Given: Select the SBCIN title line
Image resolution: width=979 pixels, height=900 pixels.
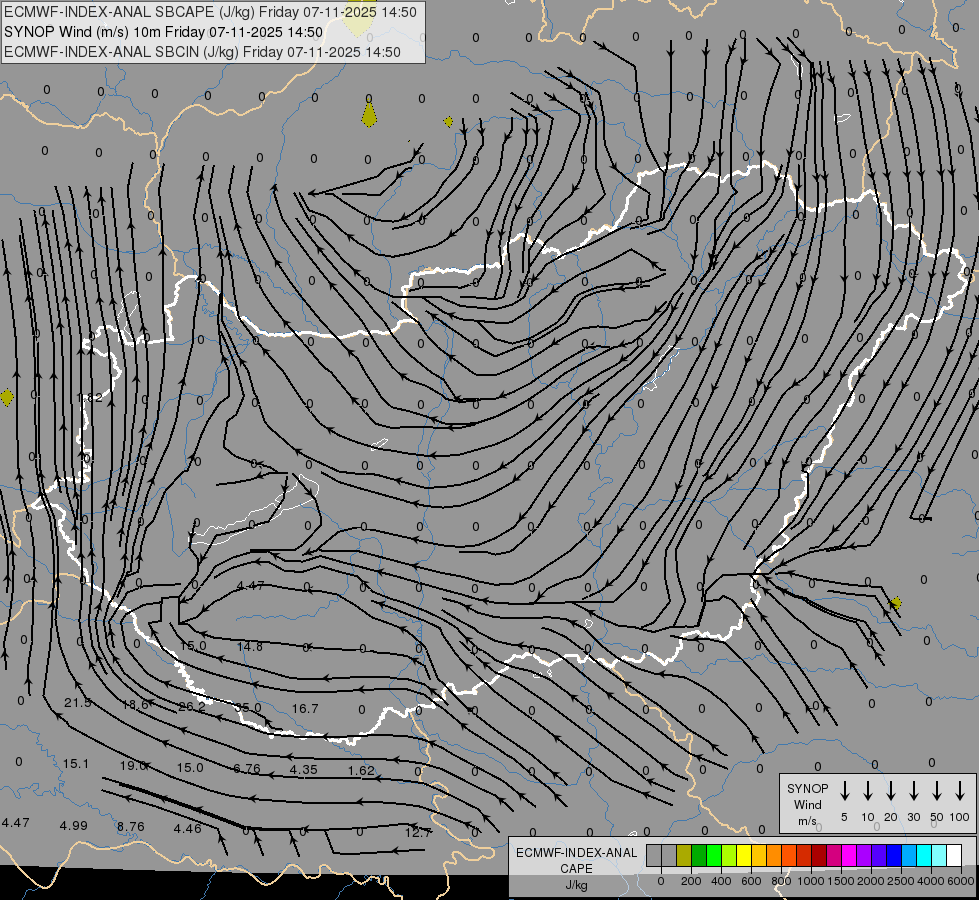Looking at the screenshot, I should coord(202,52).
